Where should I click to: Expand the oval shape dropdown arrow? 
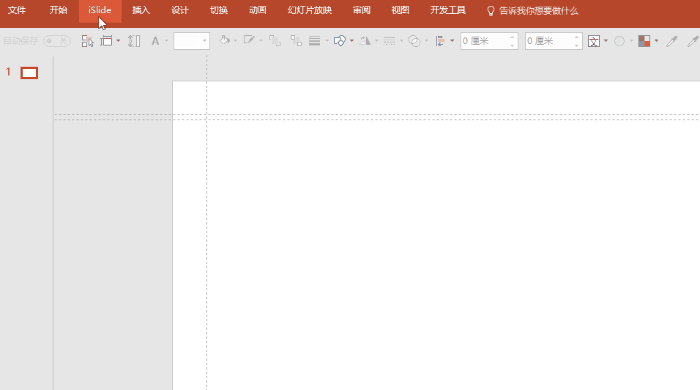[631, 41]
